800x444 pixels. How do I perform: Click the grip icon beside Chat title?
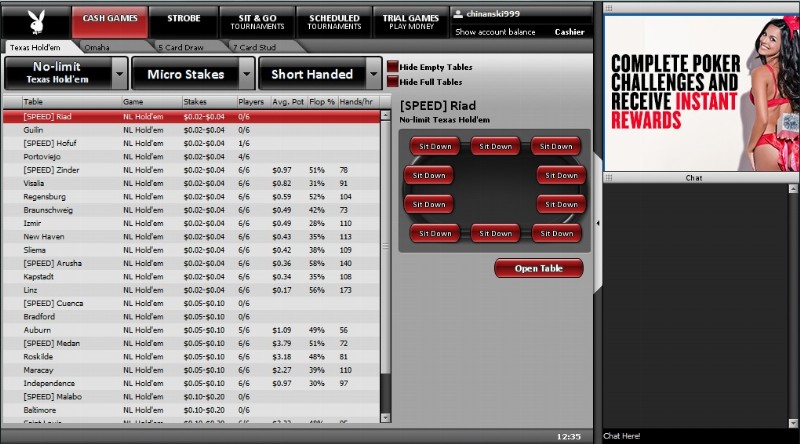click(608, 178)
